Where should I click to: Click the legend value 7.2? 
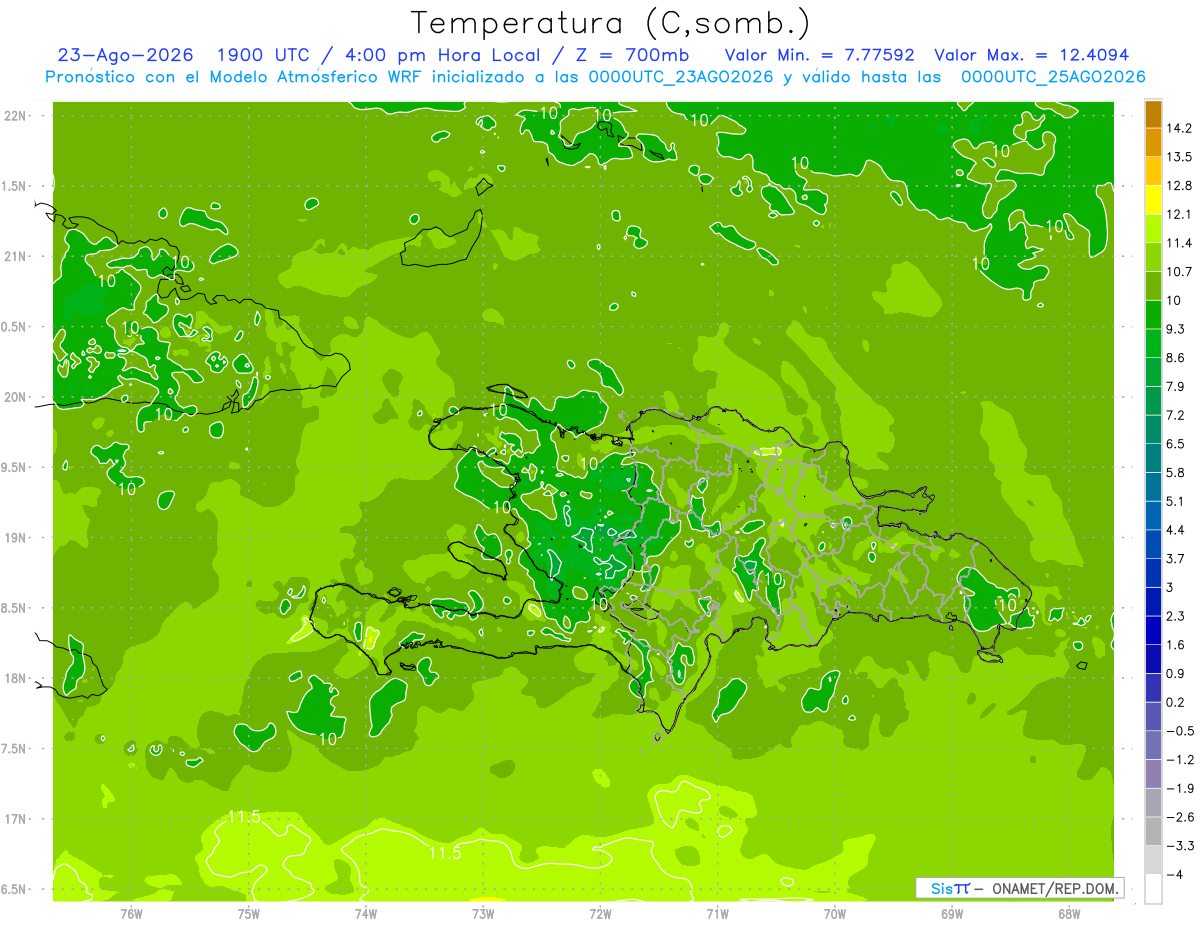(1176, 415)
